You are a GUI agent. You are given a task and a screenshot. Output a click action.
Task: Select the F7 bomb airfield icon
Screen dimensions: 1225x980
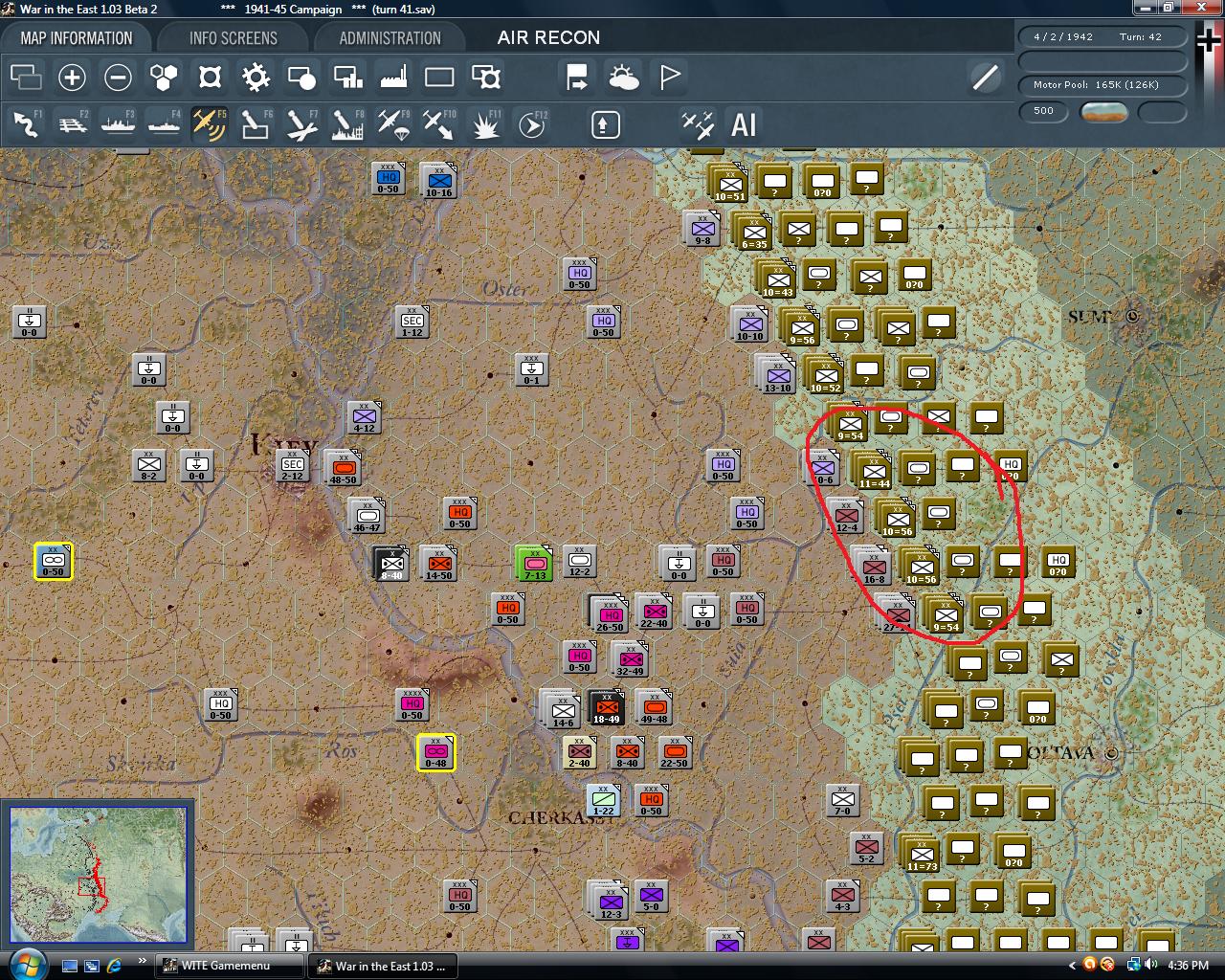click(301, 124)
